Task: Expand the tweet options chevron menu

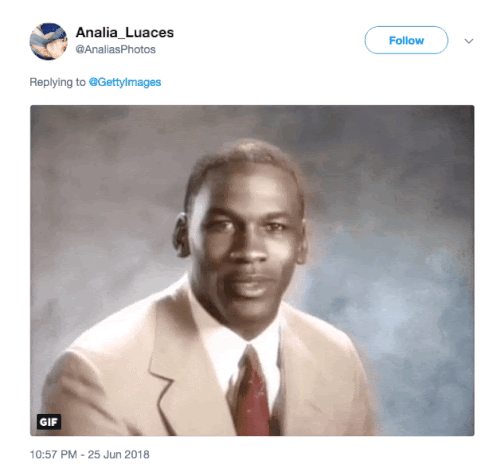Action: click(x=469, y=41)
